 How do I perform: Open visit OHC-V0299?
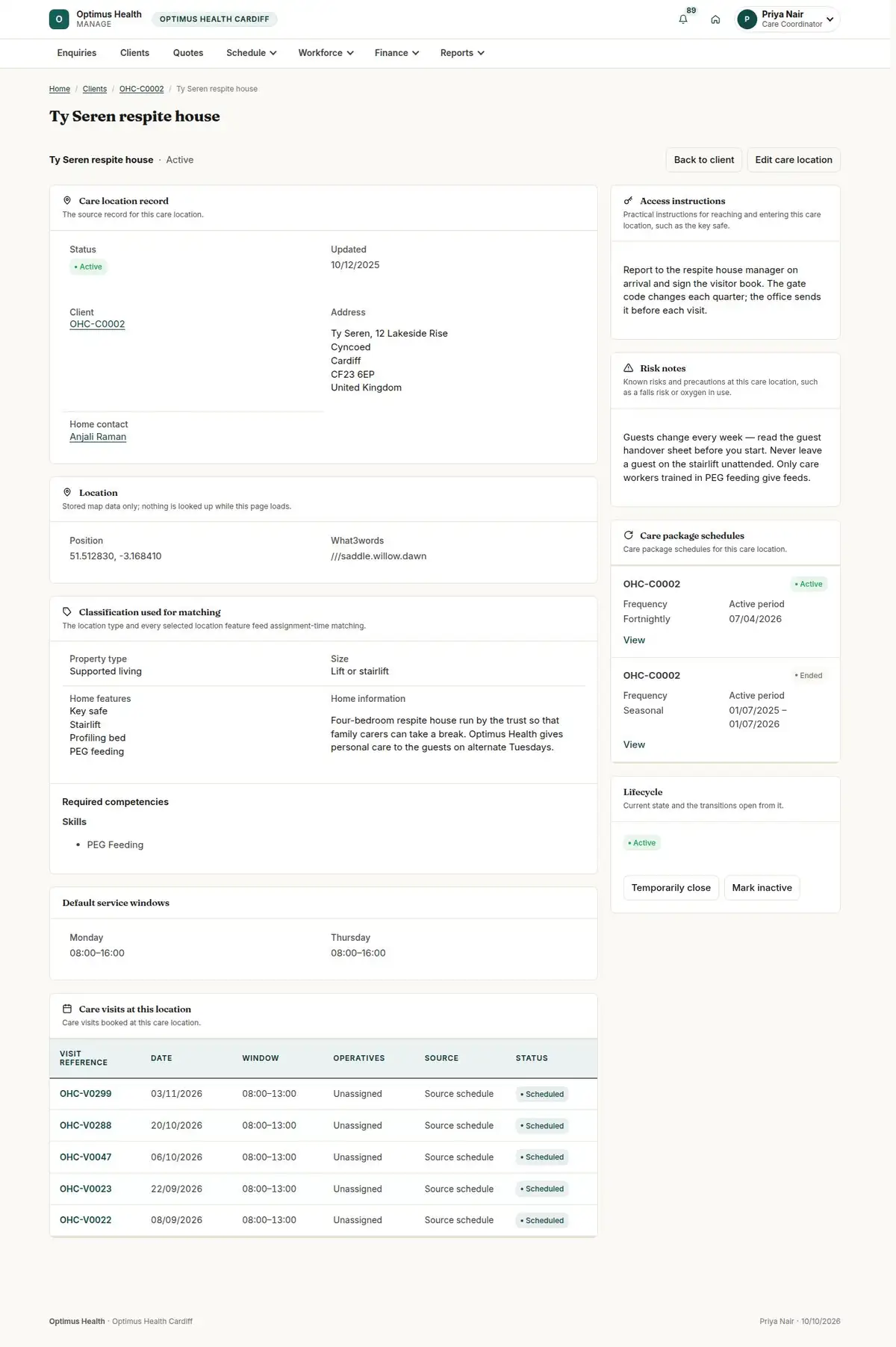pos(86,1094)
